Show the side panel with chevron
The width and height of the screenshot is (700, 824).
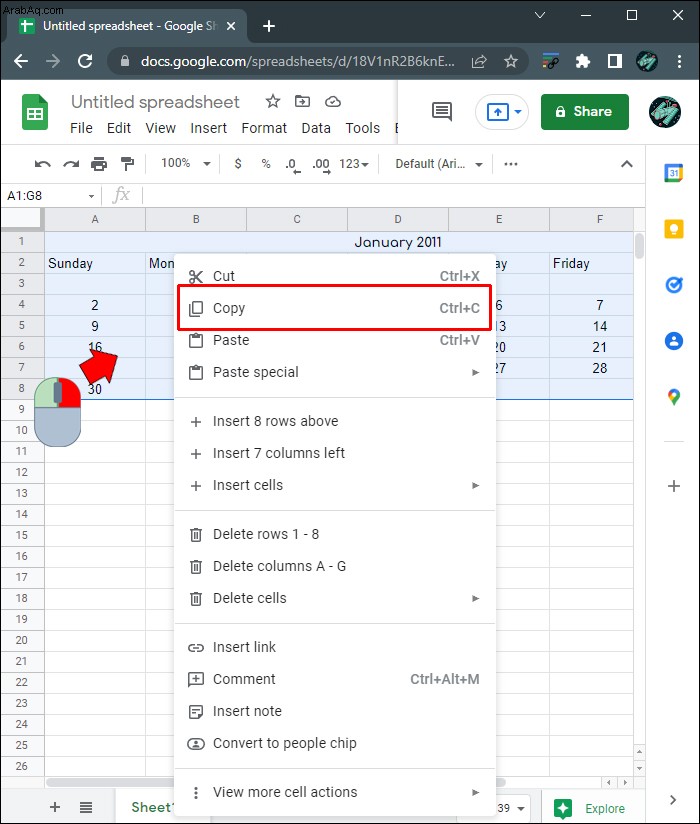tap(673, 800)
